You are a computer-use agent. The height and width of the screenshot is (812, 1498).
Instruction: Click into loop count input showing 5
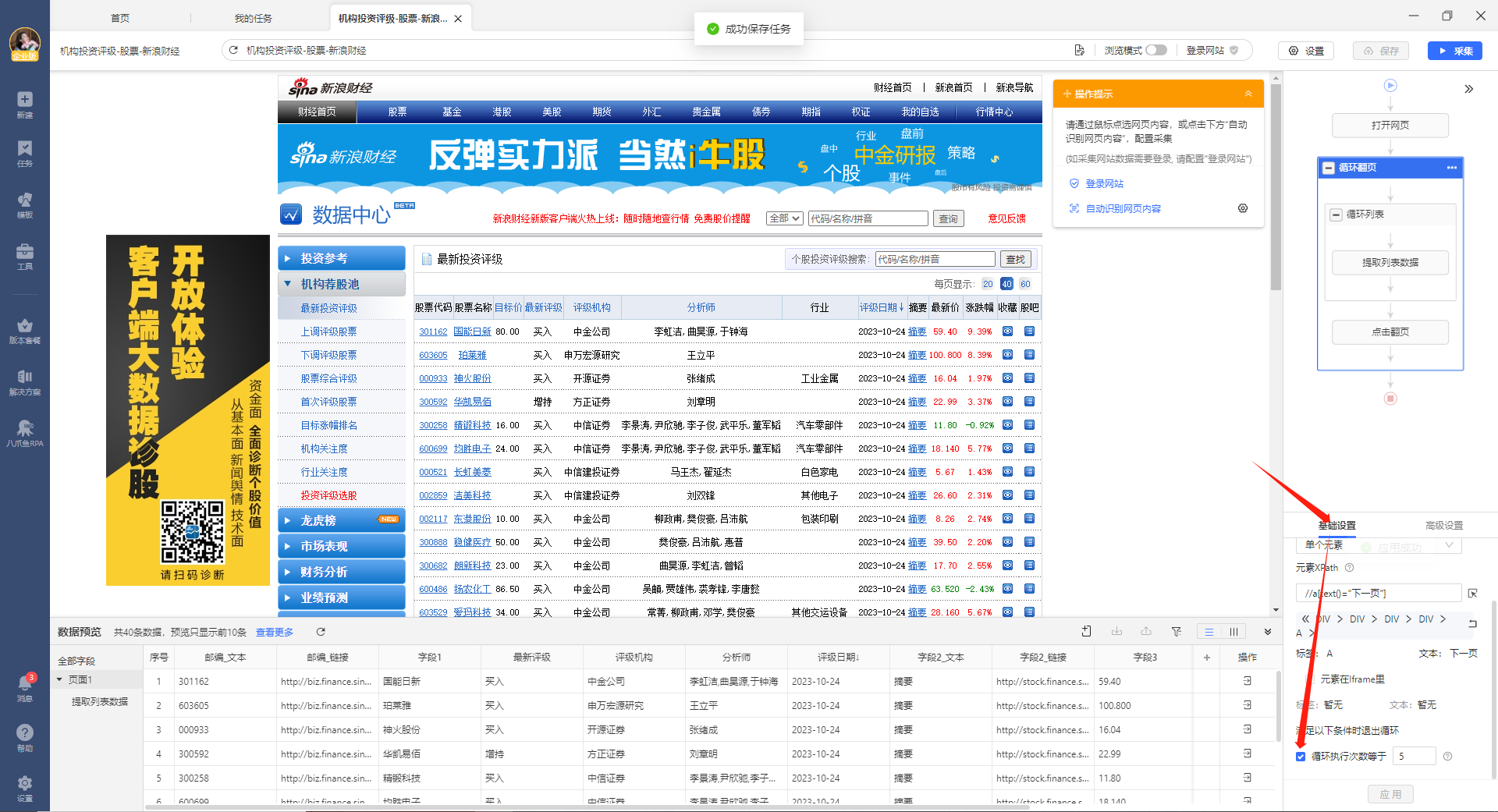click(x=1415, y=757)
